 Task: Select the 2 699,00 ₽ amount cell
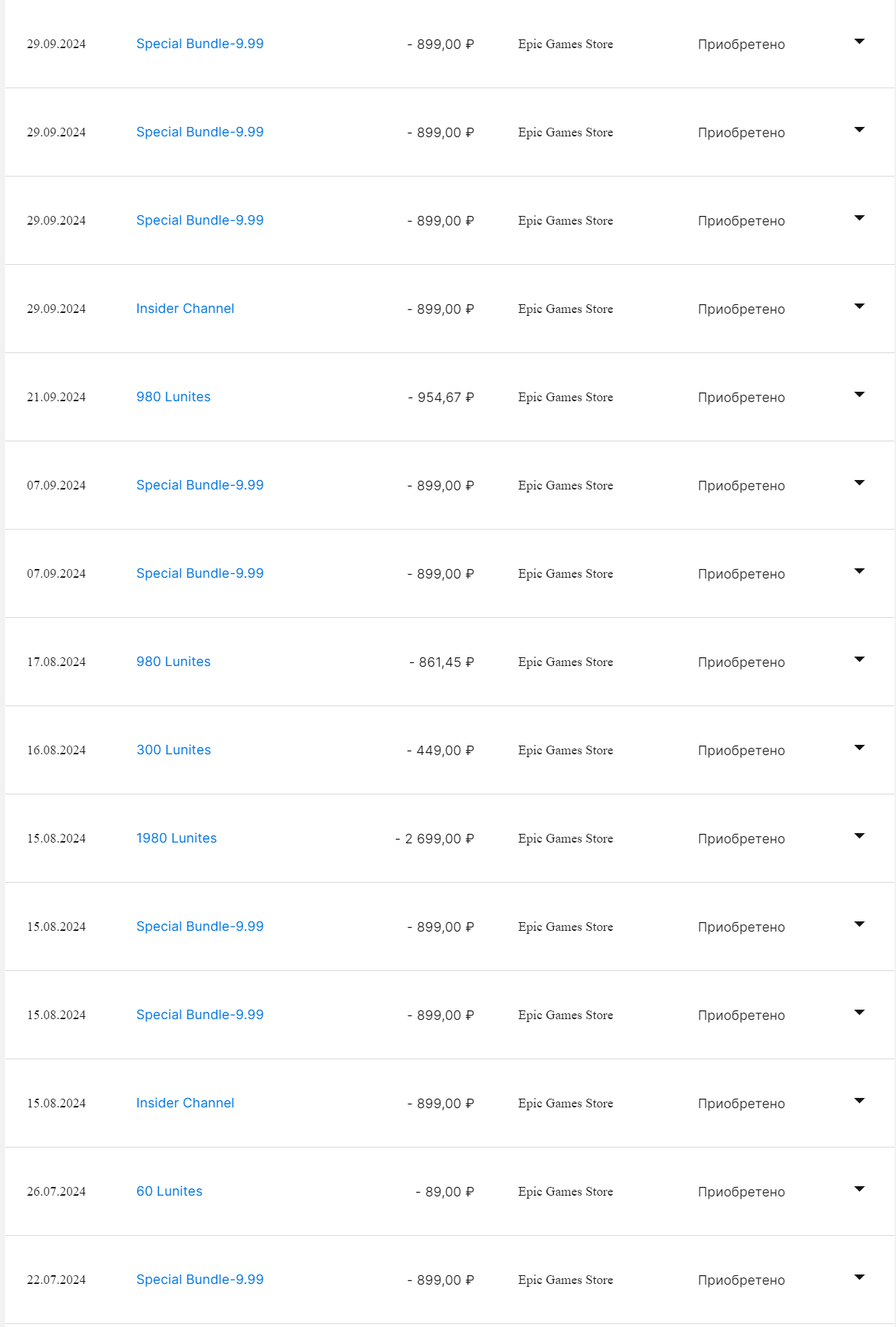coord(435,839)
